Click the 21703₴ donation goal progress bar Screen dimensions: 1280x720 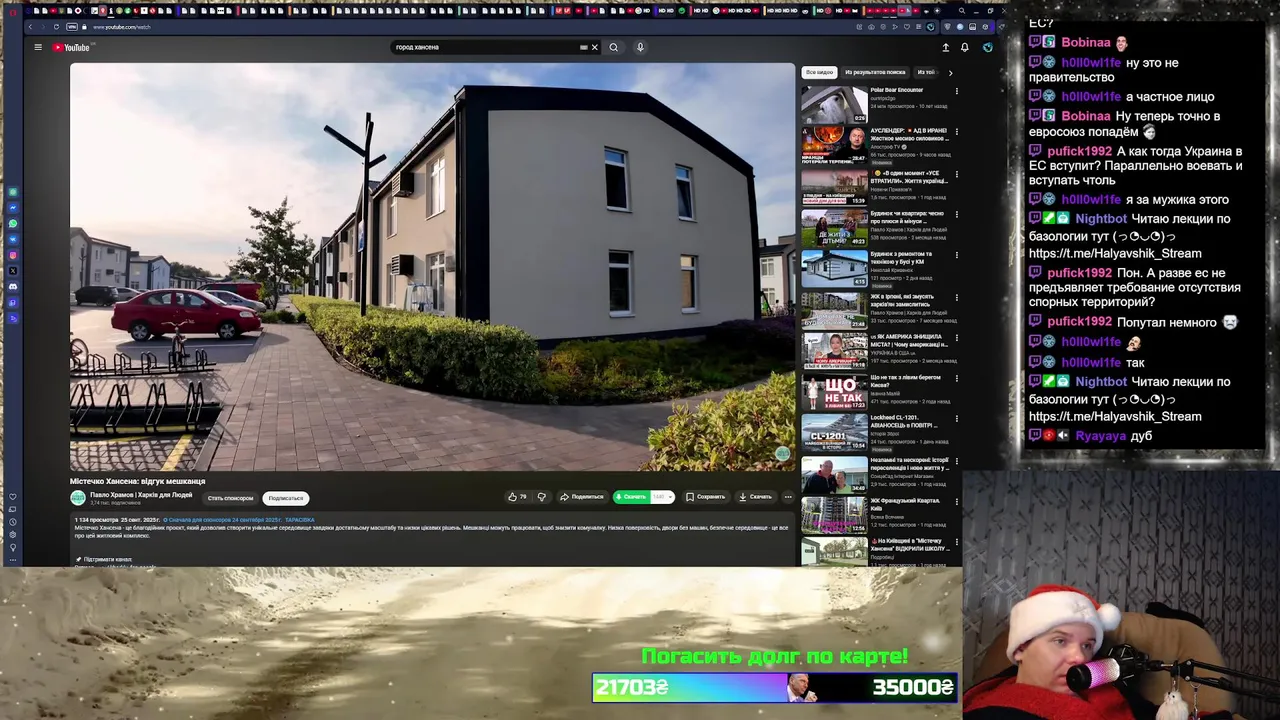coord(775,687)
